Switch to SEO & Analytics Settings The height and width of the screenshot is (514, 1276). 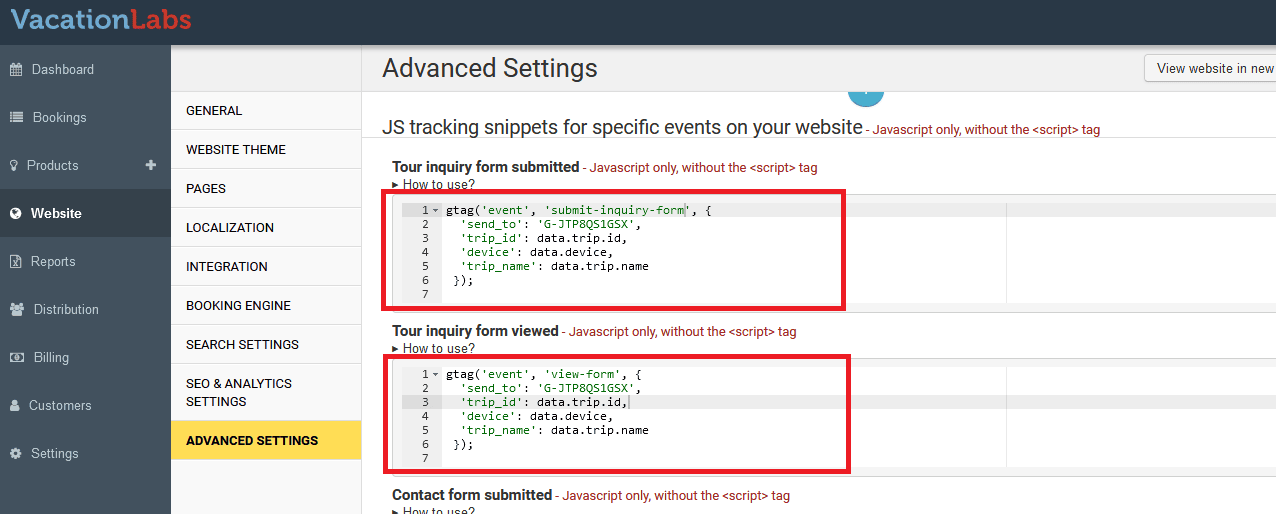pos(239,392)
